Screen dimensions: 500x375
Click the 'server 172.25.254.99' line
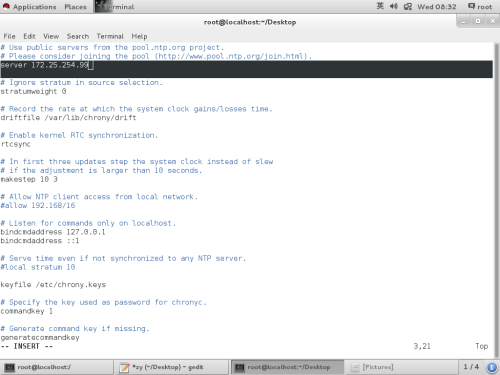[44, 65]
